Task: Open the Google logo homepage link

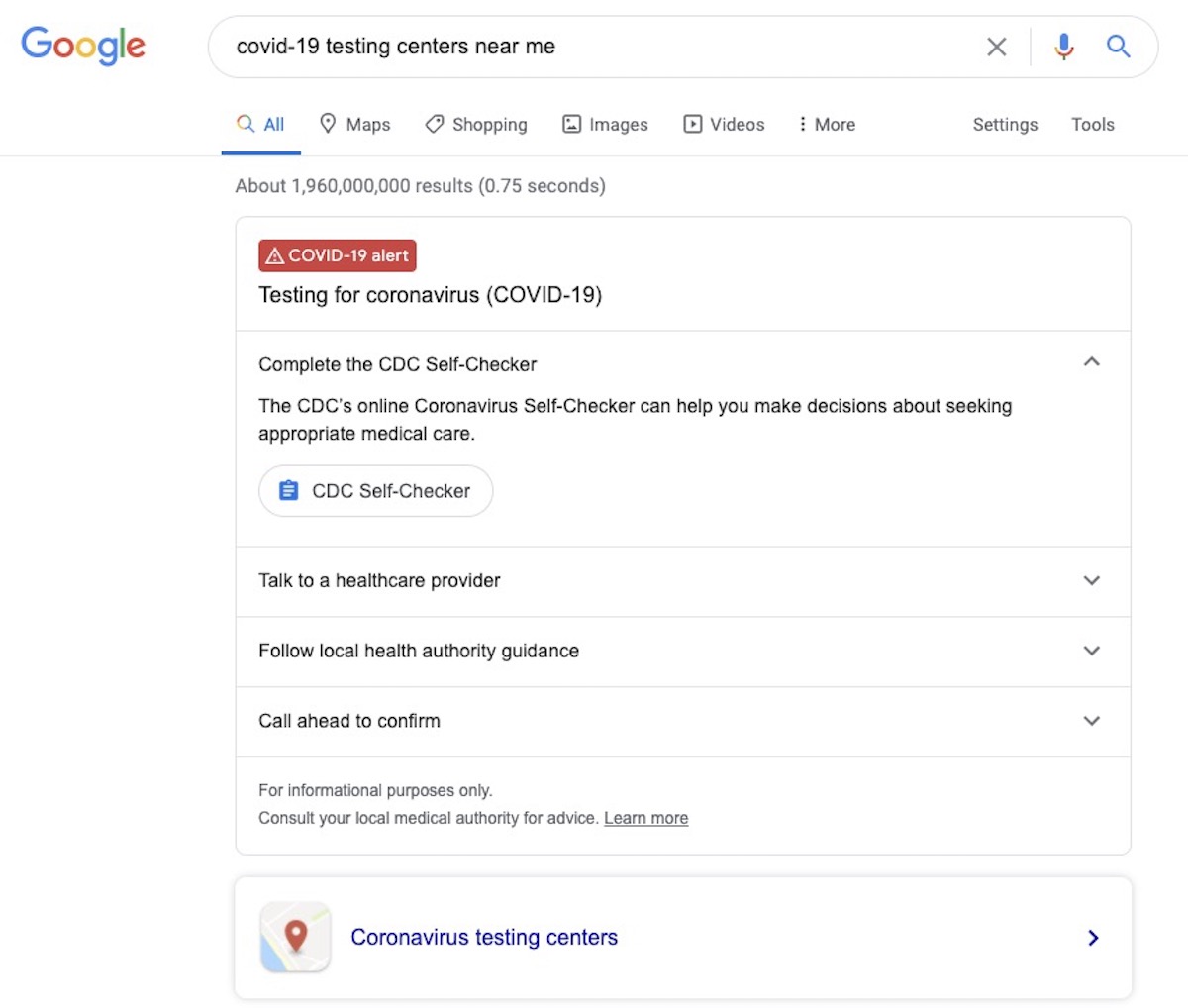Action: coord(83,46)
